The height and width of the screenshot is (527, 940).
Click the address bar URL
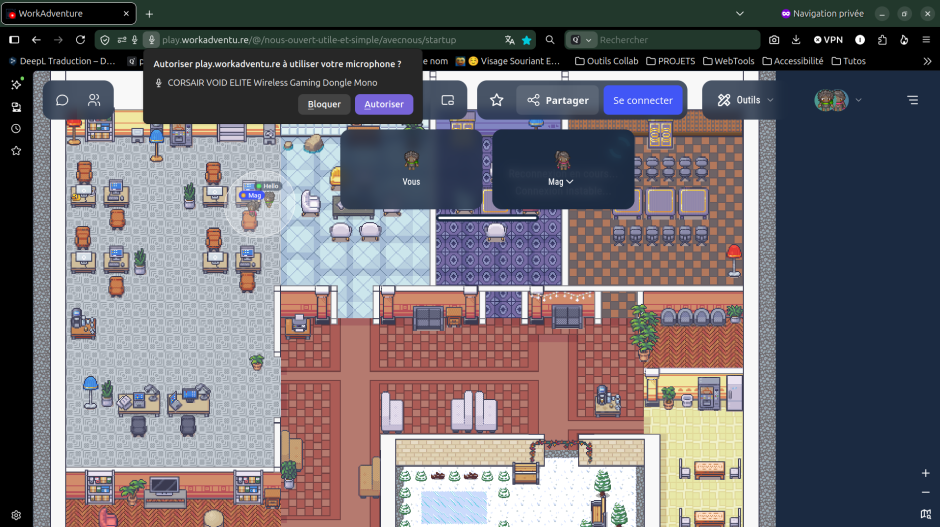click(x=309, y=40)
